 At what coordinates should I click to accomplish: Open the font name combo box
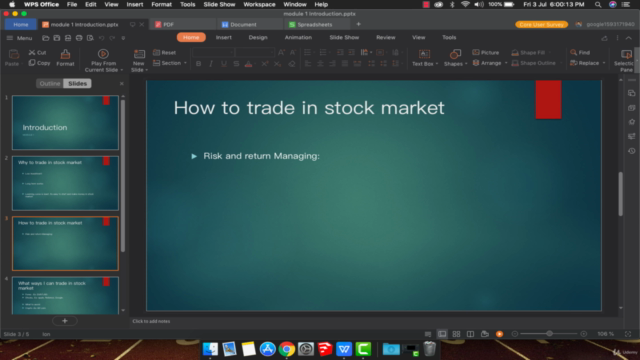213,52
